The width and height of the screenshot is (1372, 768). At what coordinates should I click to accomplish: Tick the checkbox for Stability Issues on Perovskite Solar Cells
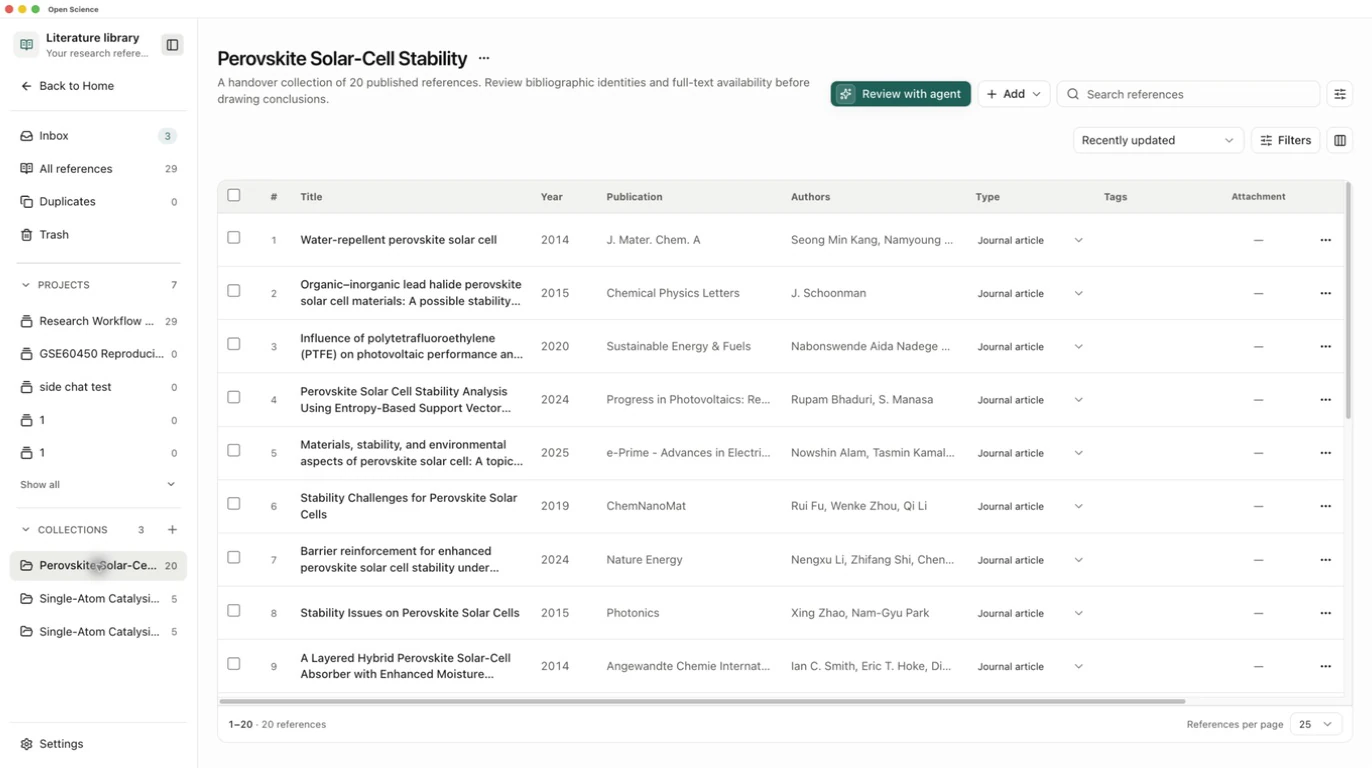point(234,611)
